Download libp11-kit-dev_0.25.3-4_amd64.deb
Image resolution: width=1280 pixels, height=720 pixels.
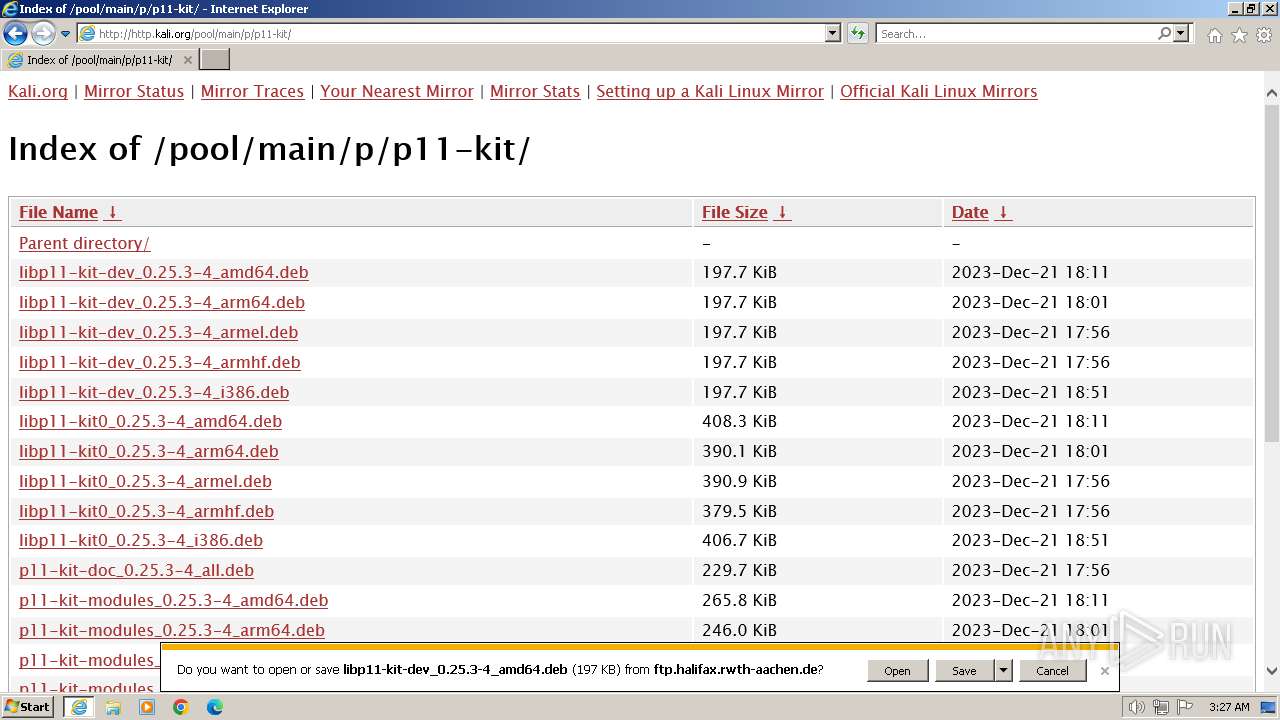163,272
